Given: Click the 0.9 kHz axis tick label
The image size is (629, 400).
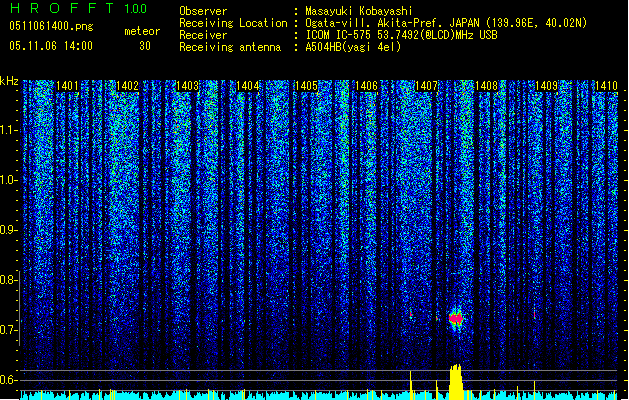Looking at the screenshot, I should point(8,230).
